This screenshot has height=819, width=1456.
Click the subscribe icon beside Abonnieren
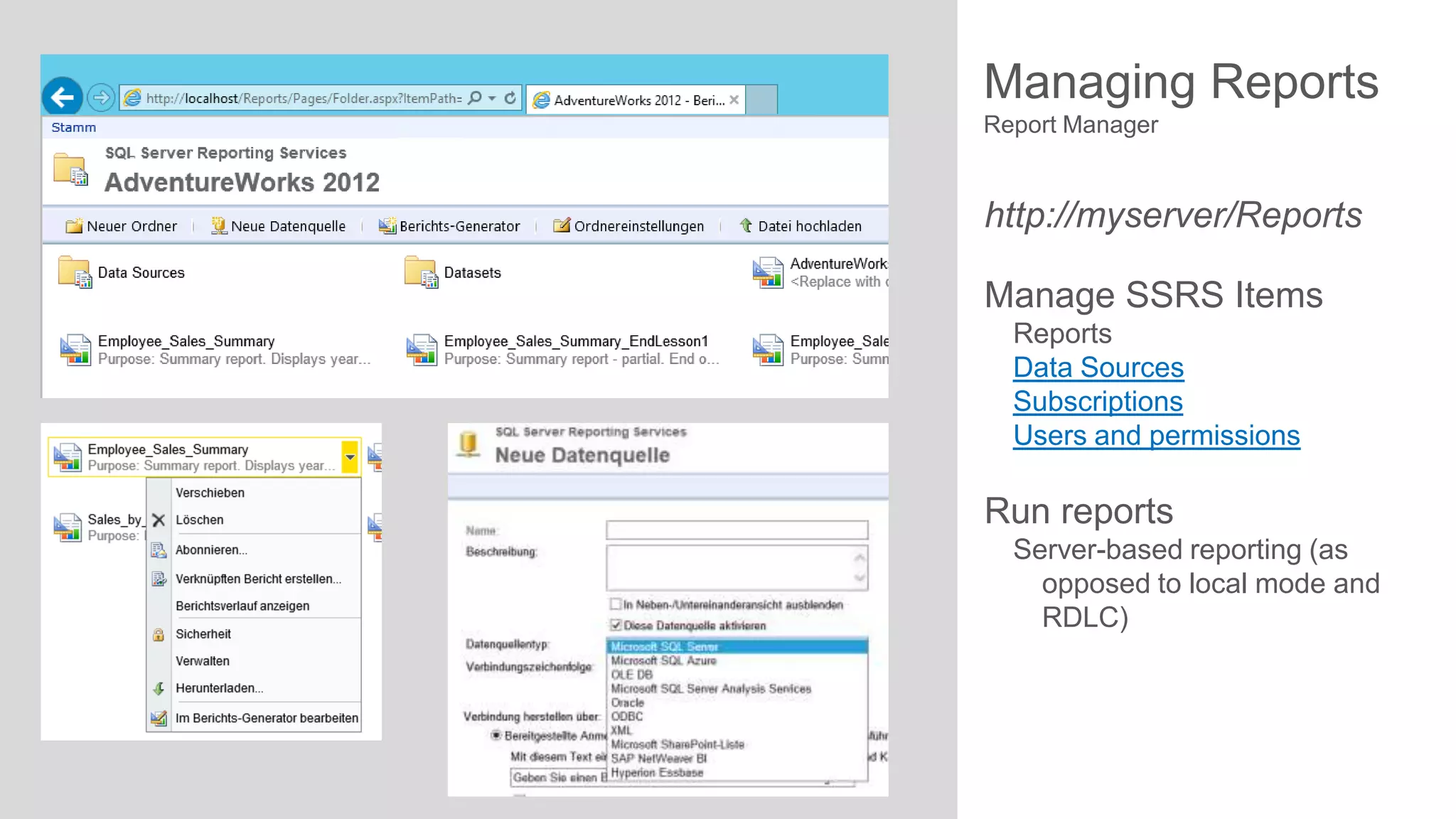click(x=159, y=550)
